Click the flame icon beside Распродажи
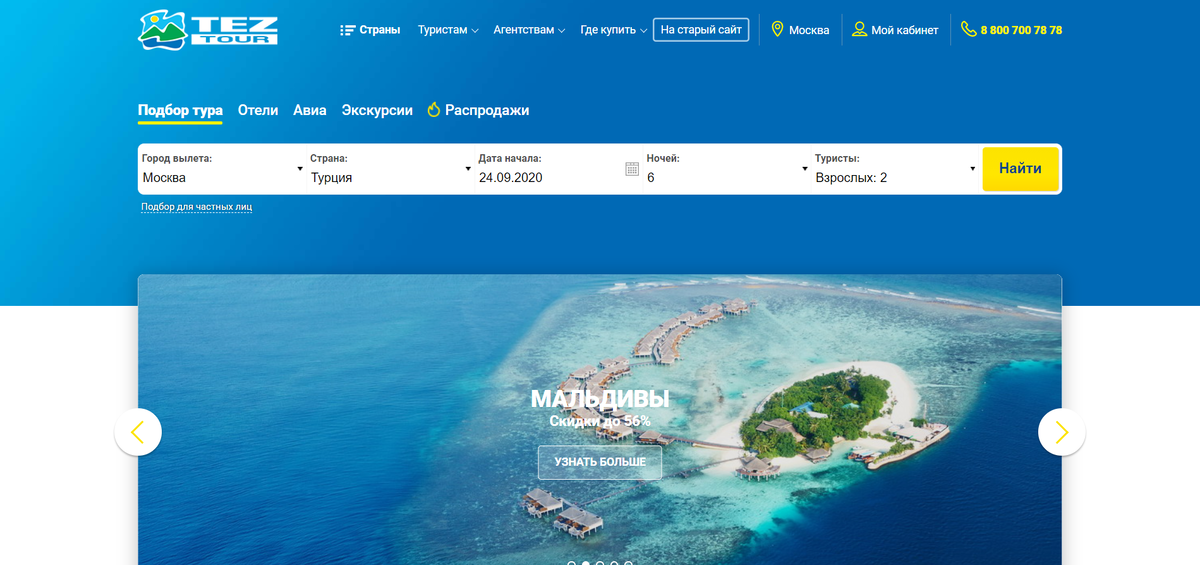1200x565 pixels. pyautogui.click(x=434, y=110)
